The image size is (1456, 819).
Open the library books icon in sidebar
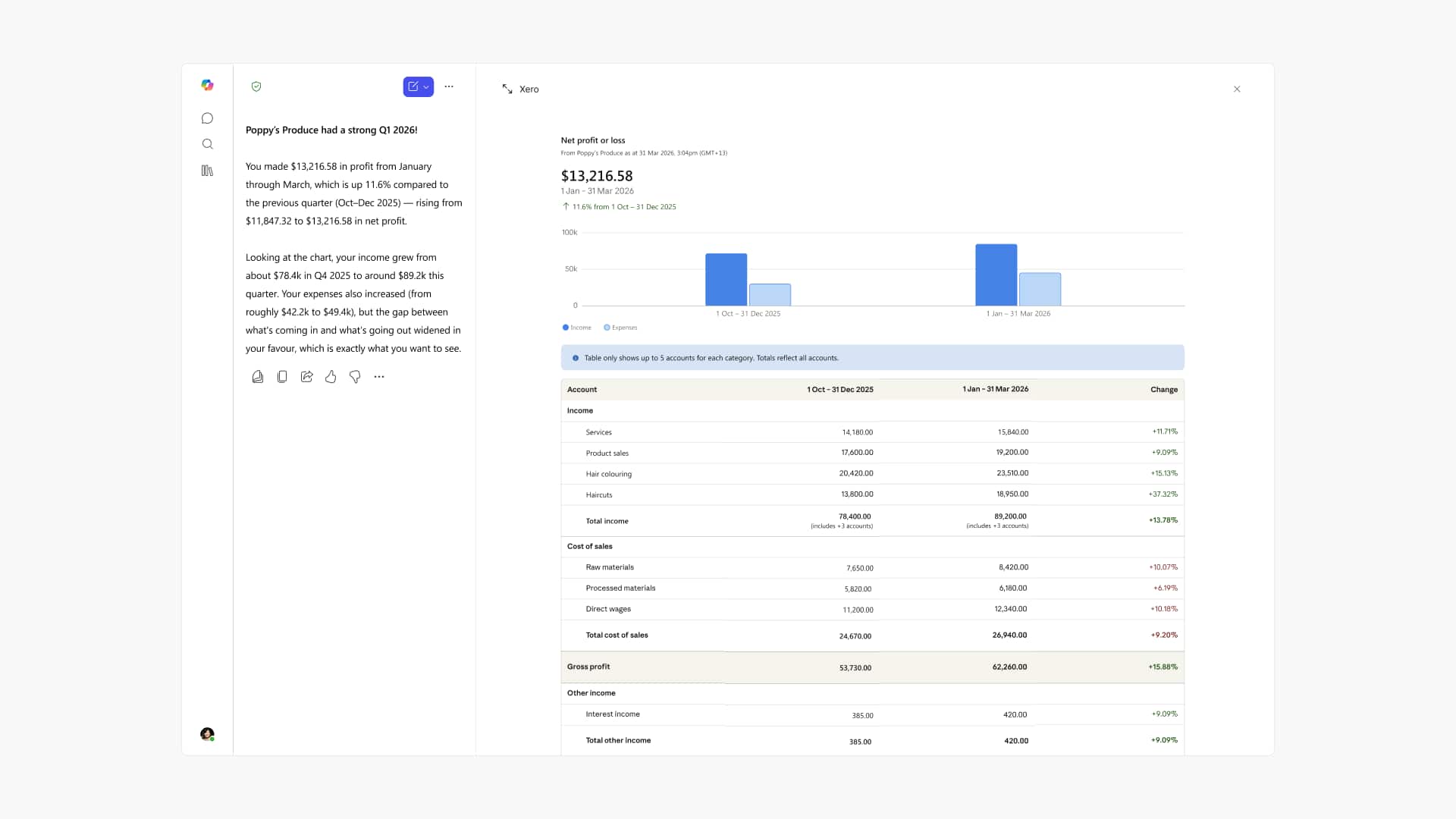(x=207, y=171)
